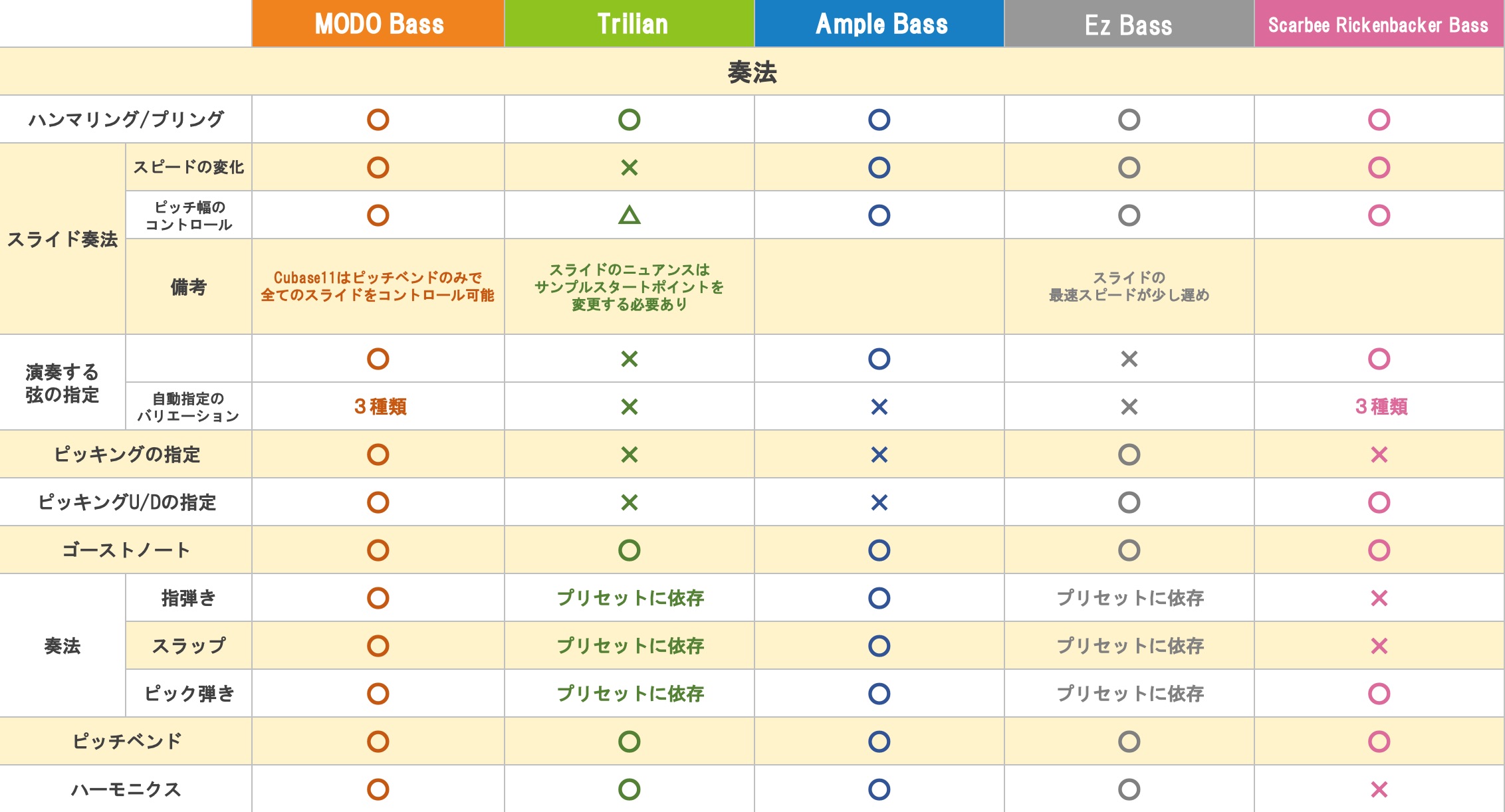Viewport: 1505px width, 812px height.
Task: Click the blue Ample Bass header
Action: (879, 23)
